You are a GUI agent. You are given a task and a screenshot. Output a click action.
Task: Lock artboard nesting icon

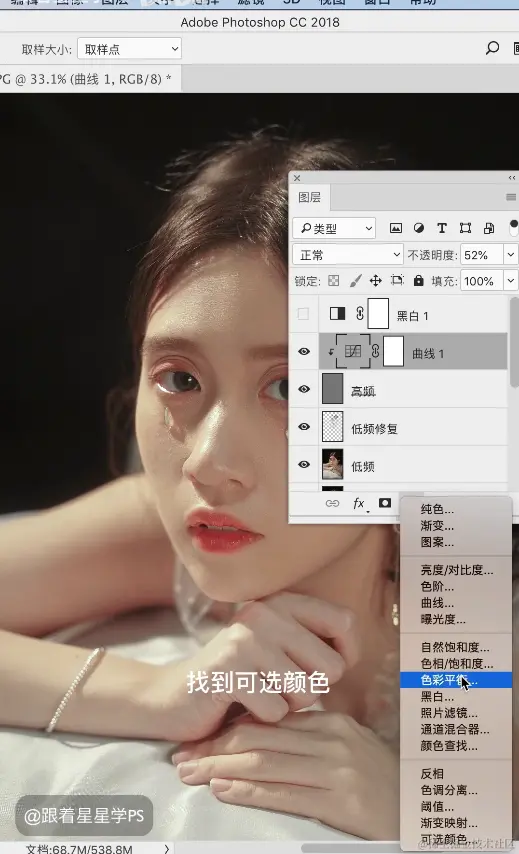click(x=397, y=280)
